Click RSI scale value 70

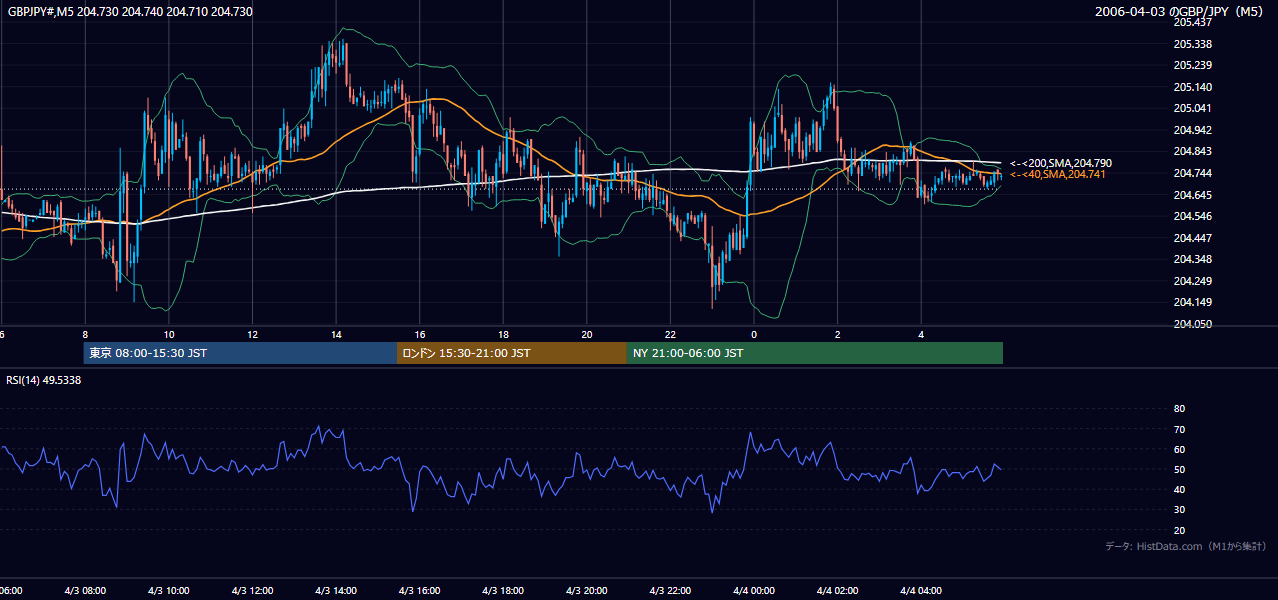click(x=1179, y=429)
